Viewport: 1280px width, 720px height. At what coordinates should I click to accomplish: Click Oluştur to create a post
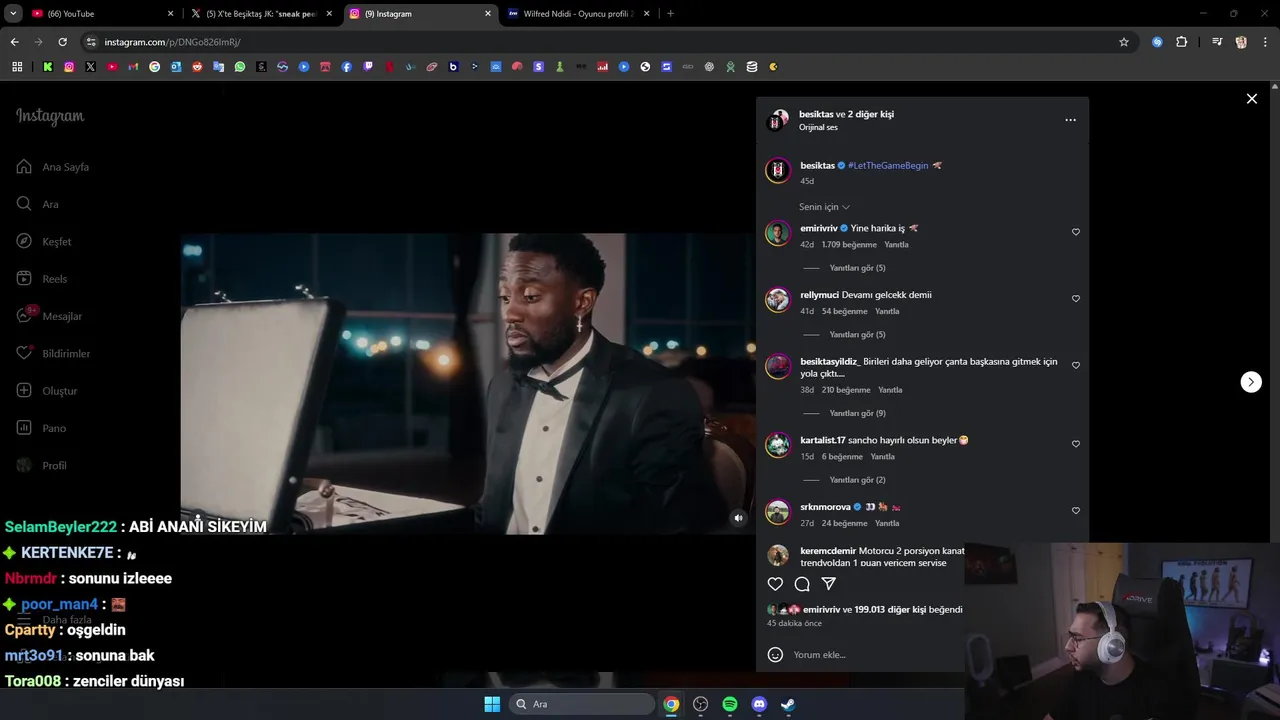tap(47, 391)
